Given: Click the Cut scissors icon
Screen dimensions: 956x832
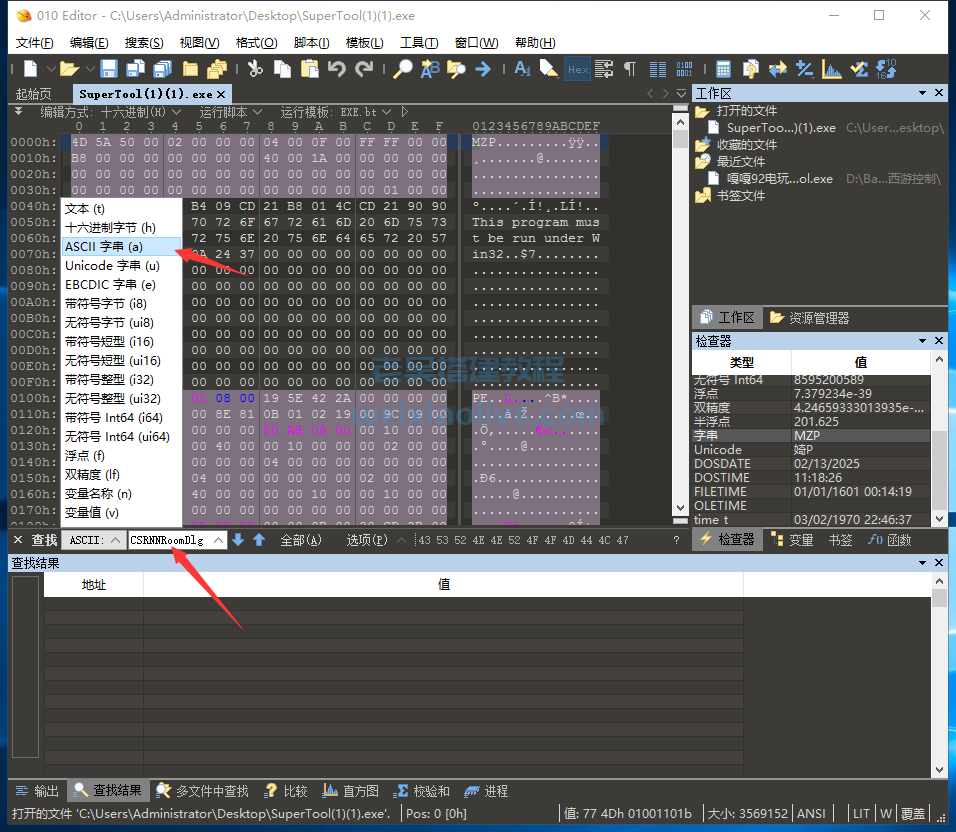Looking at the screenshot, I should [x=255, y=69].
